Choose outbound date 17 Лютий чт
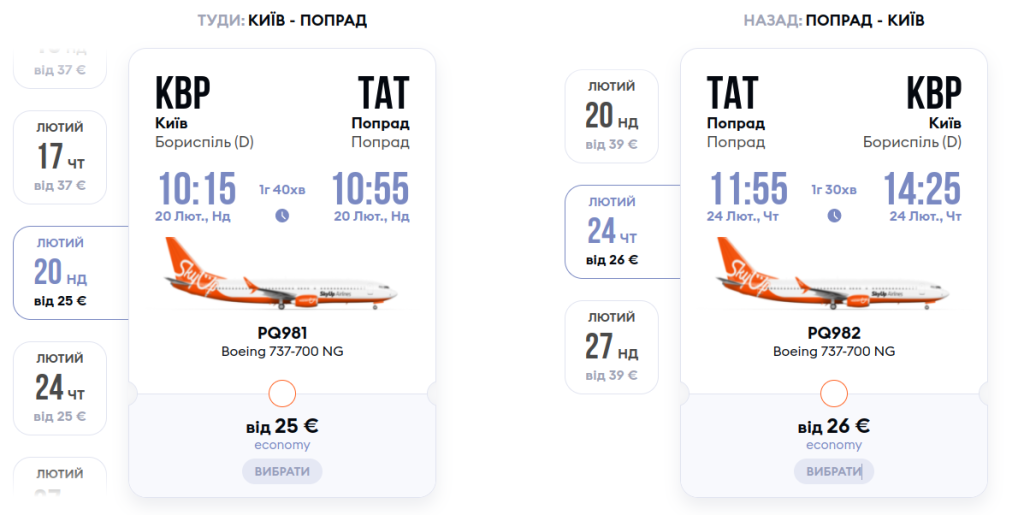1024x515 pixels. (60, 157)
